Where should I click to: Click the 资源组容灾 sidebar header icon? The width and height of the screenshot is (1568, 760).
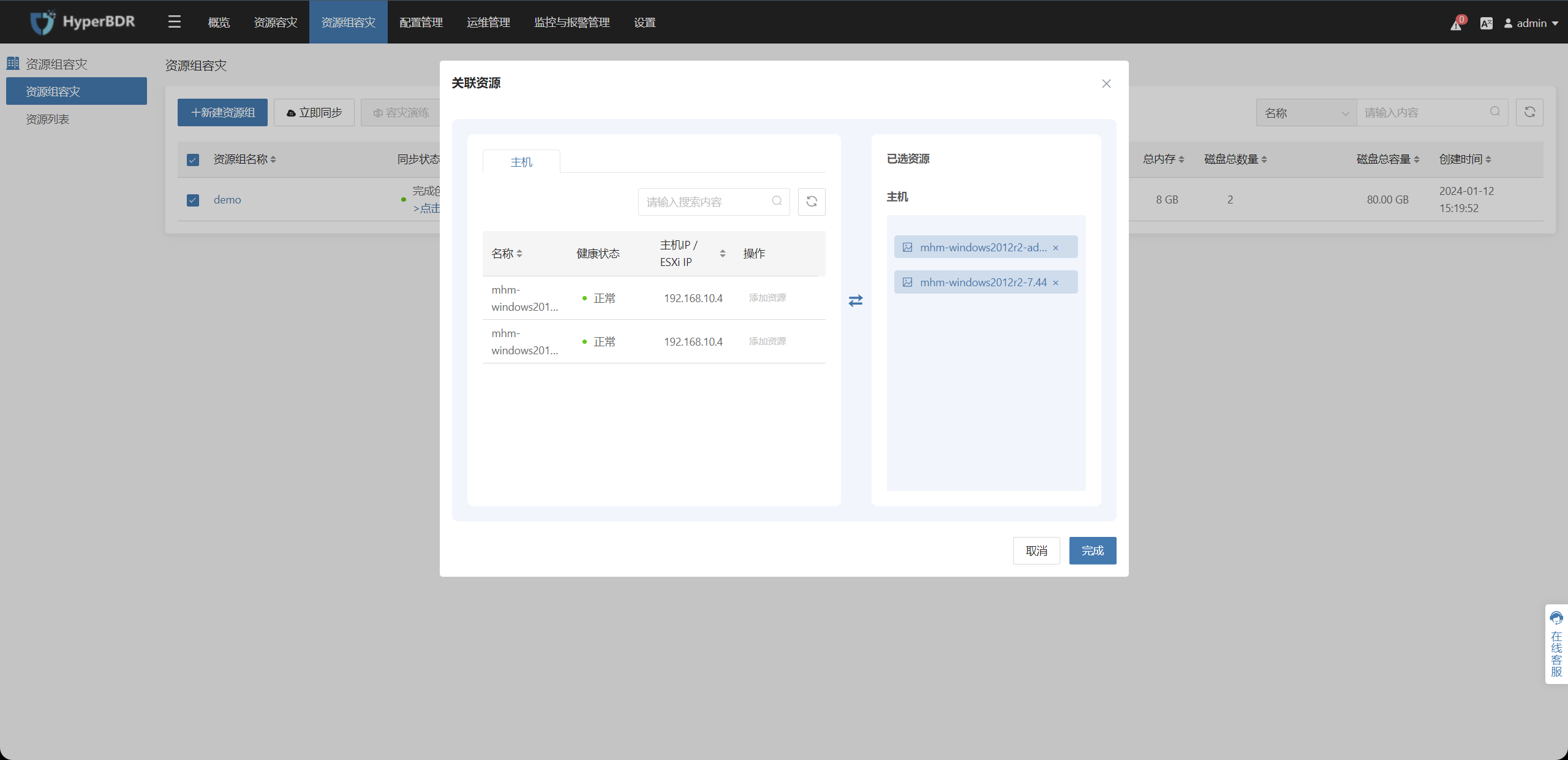(13, 64)
